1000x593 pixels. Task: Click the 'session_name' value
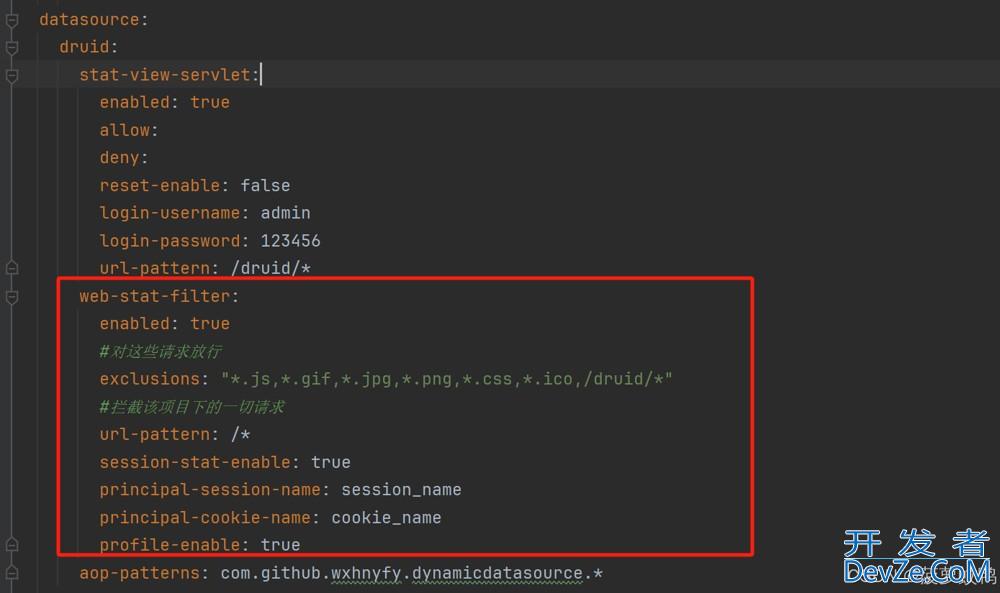coord(401,490)
